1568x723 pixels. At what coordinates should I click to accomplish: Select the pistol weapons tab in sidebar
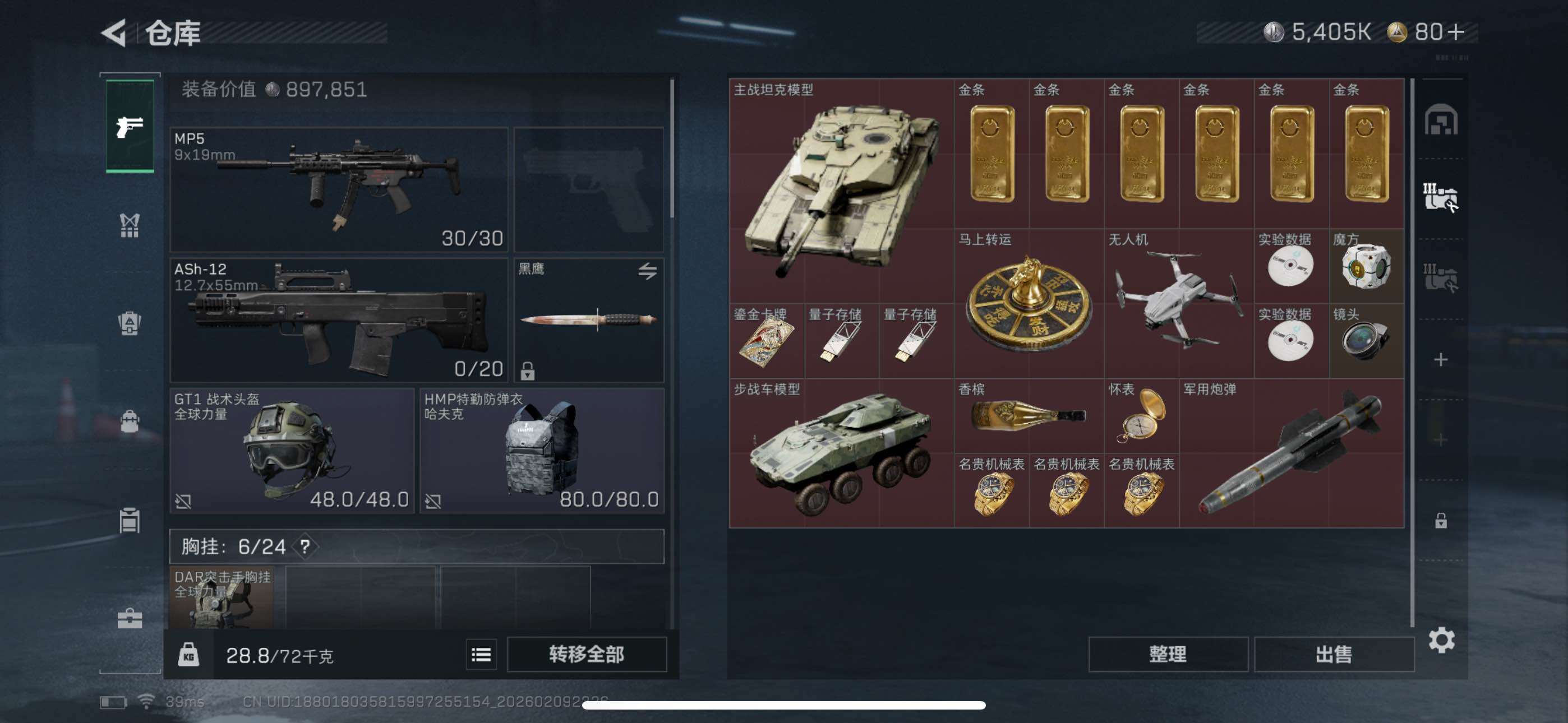coord(130,127)
